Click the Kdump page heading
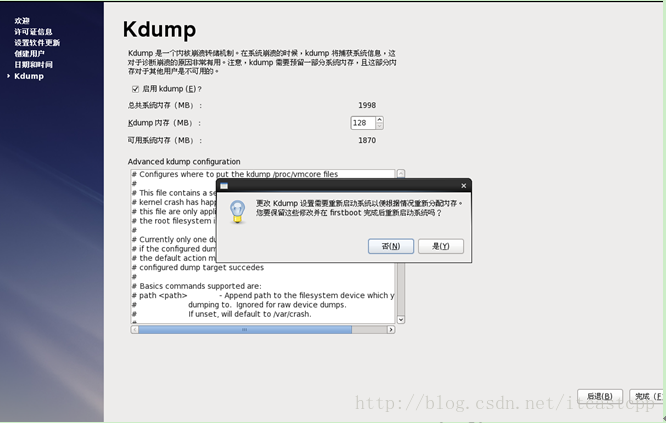The width and height of the screenshot is (666, 423). tap(159, 30)
